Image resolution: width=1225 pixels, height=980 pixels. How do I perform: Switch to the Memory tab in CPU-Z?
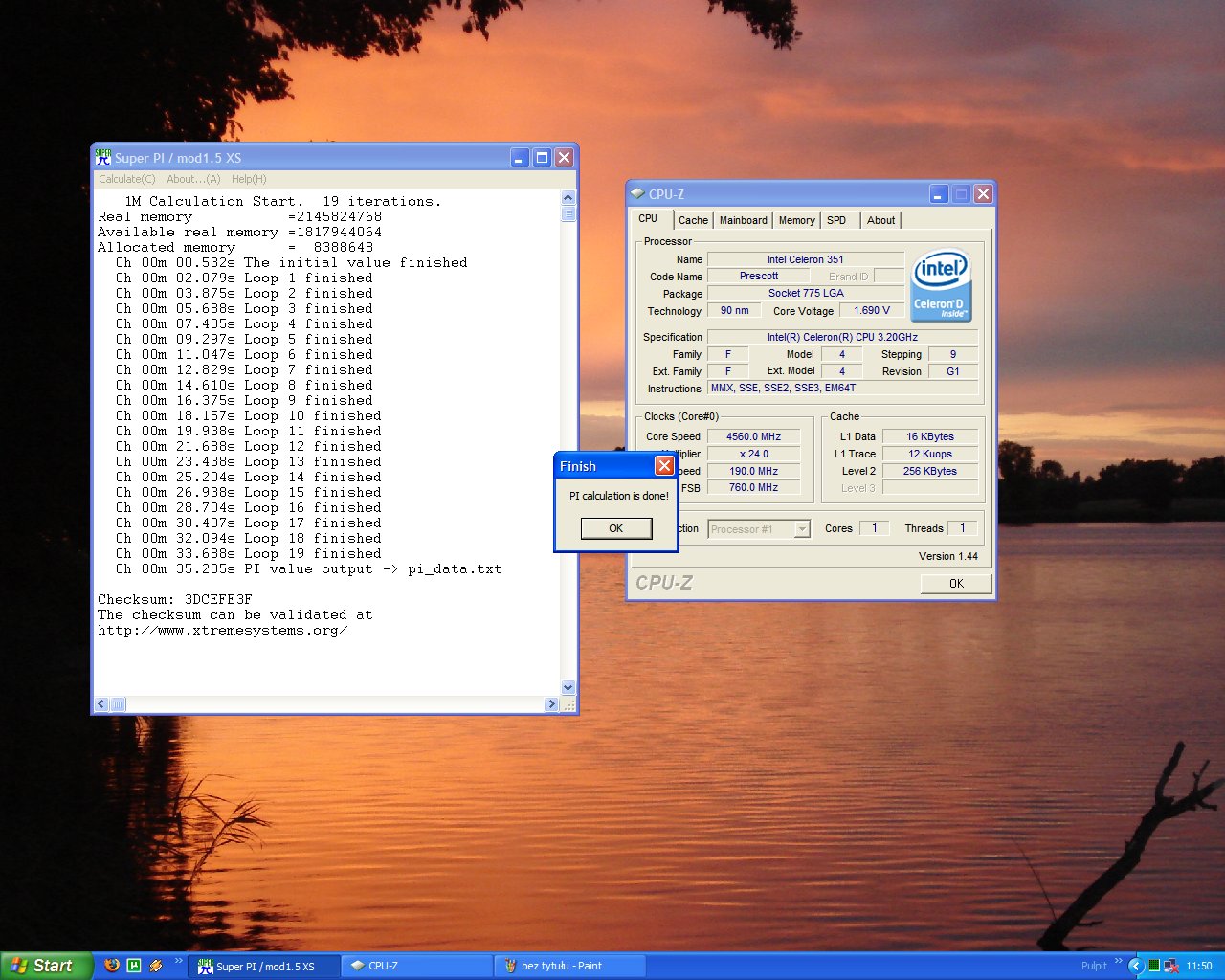pos(796,220)
